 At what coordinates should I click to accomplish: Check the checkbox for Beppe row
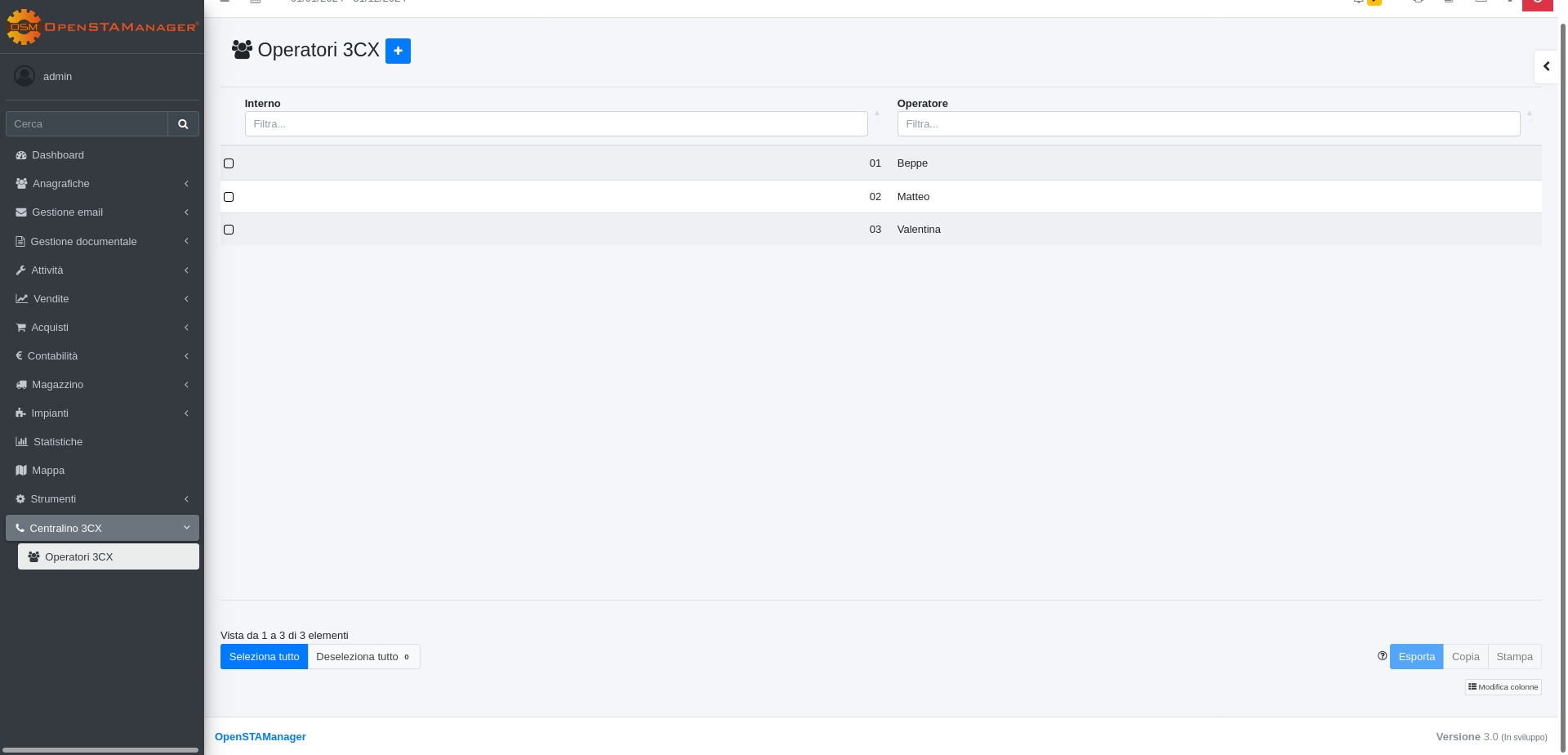(229, 163)
